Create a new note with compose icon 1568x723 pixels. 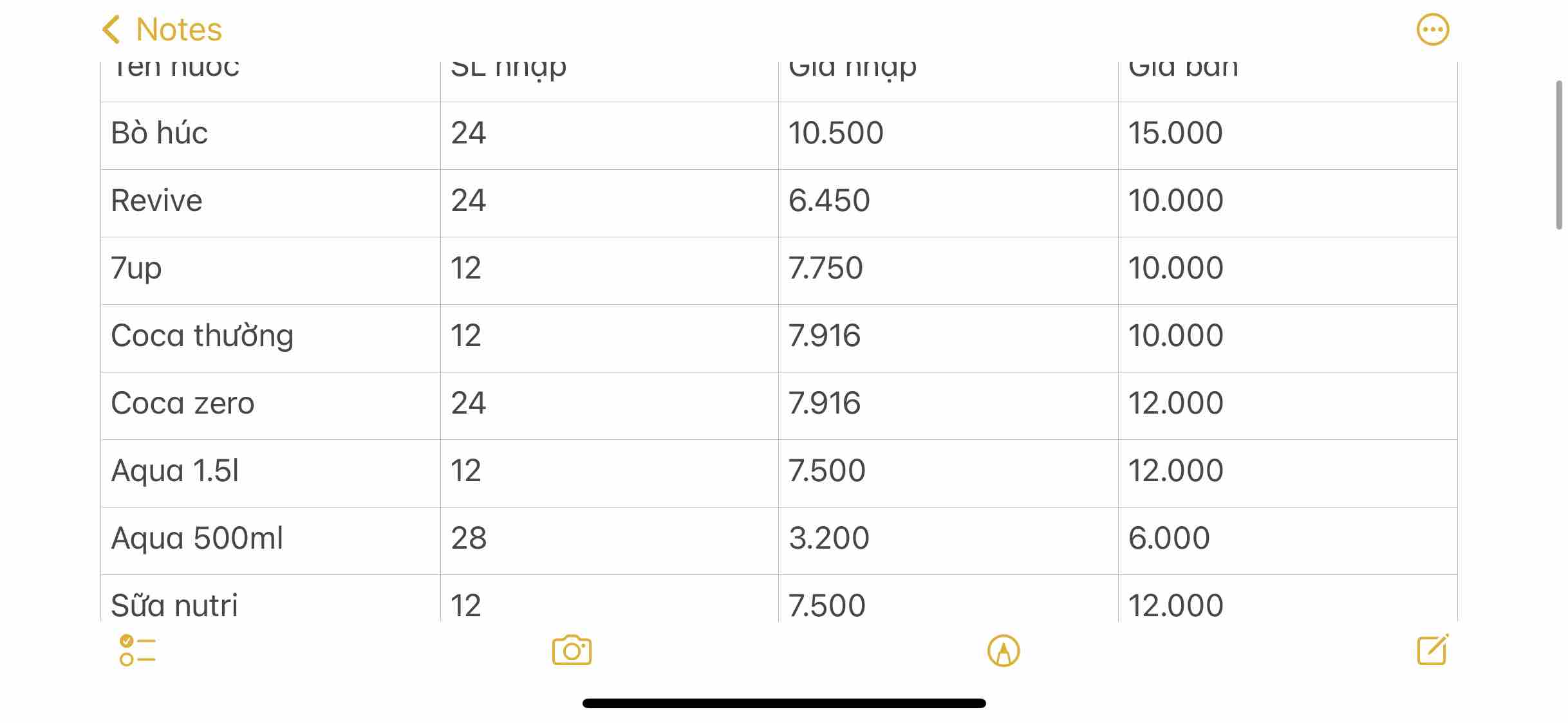1433,650
